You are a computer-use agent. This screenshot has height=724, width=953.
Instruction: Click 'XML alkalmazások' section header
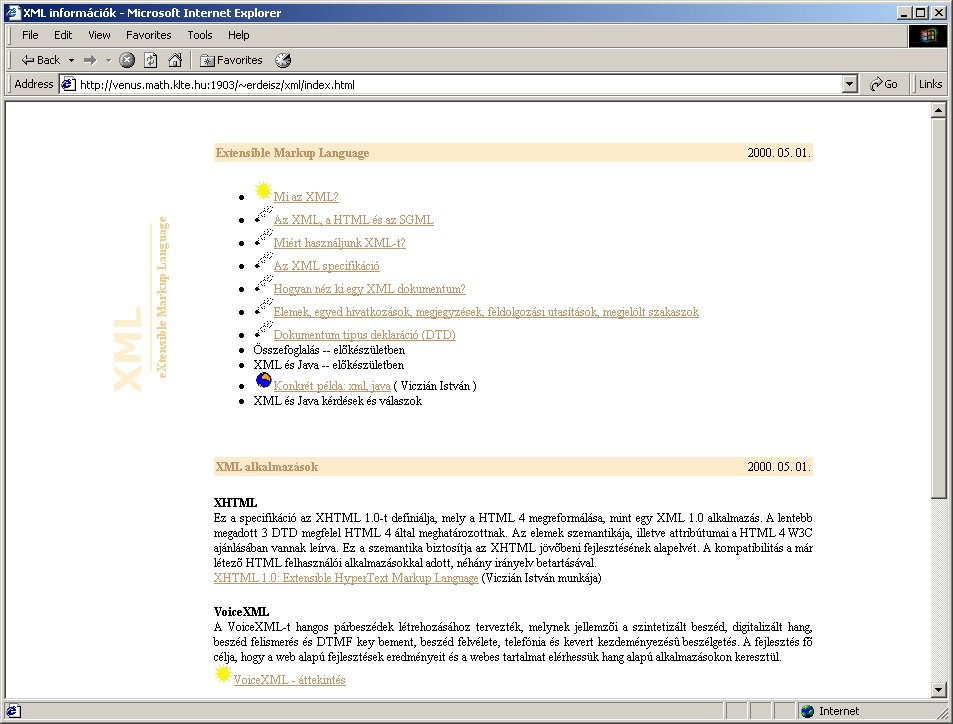[x=266, y=467]
